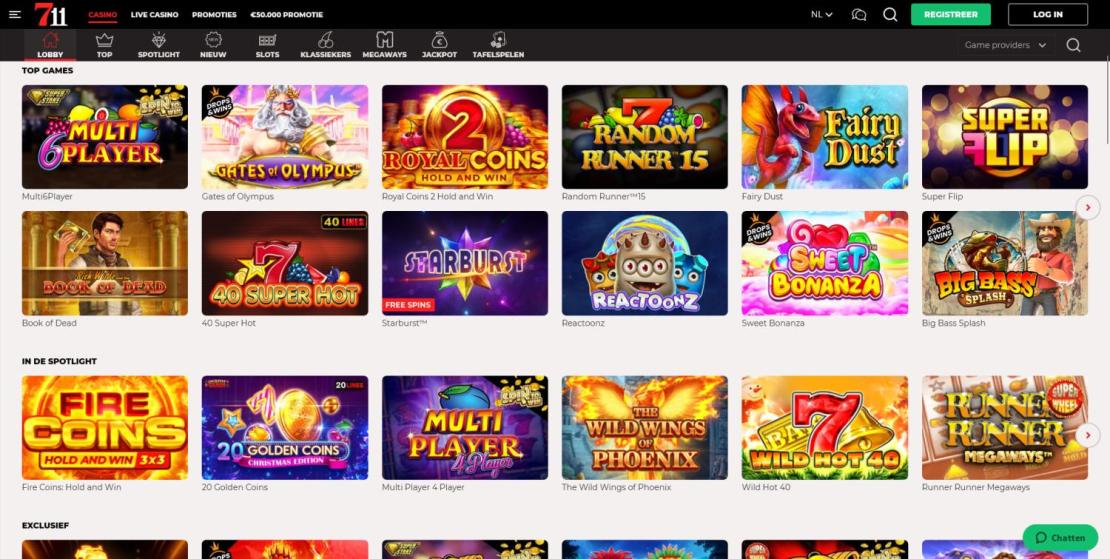Select the Nieuw badge icon
This screenshot has height=559, width=1110.
tap(213, 40)
